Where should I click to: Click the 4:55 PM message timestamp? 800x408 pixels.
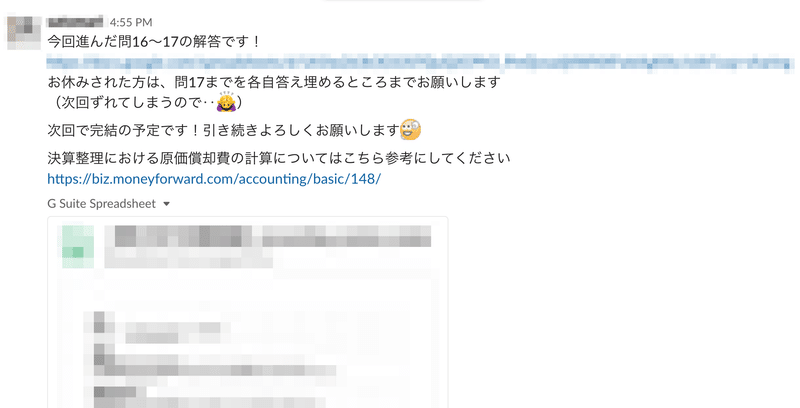pyautogui.click(x=131, y=22)
